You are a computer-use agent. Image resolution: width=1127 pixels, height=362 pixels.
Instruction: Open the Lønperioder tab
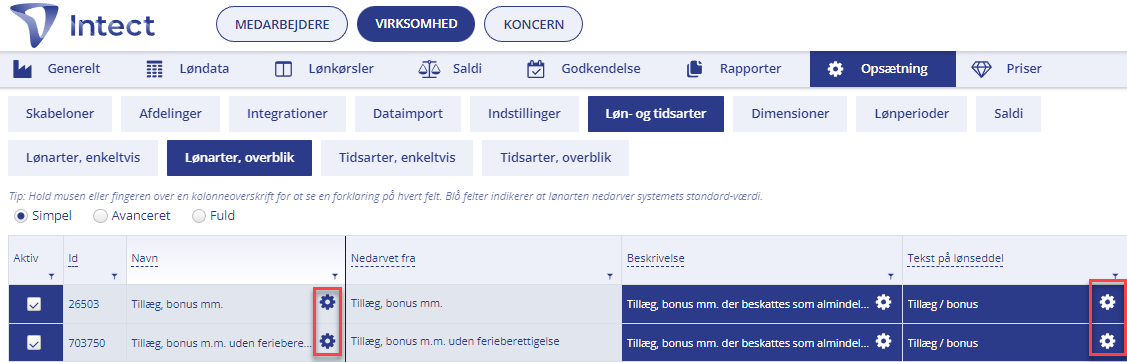click(911, 114)
